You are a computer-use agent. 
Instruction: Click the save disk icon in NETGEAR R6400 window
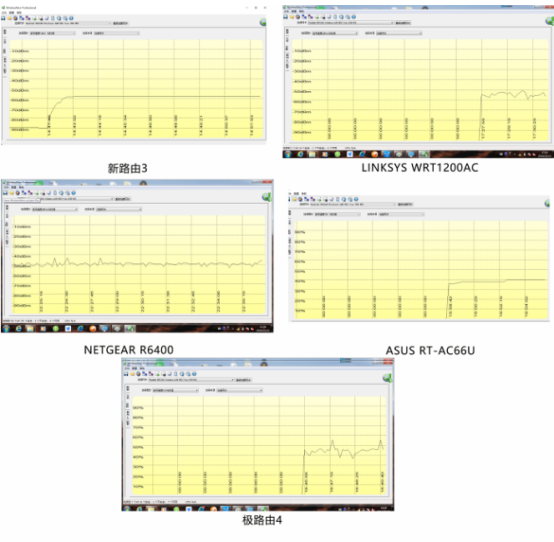coord(5,193)
